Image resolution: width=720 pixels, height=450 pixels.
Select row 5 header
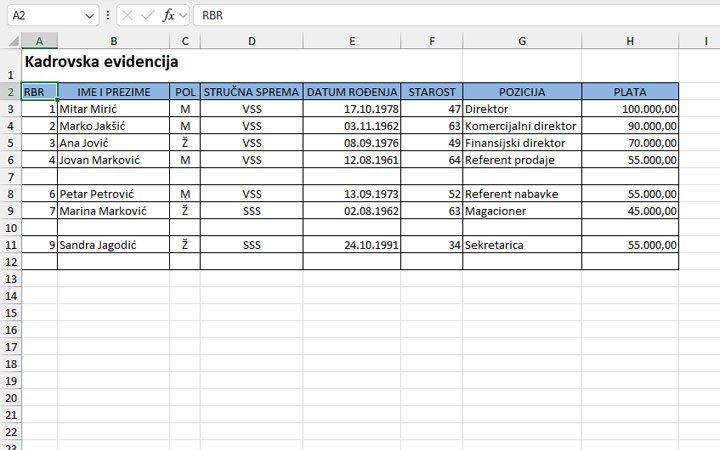click(10, 143)
